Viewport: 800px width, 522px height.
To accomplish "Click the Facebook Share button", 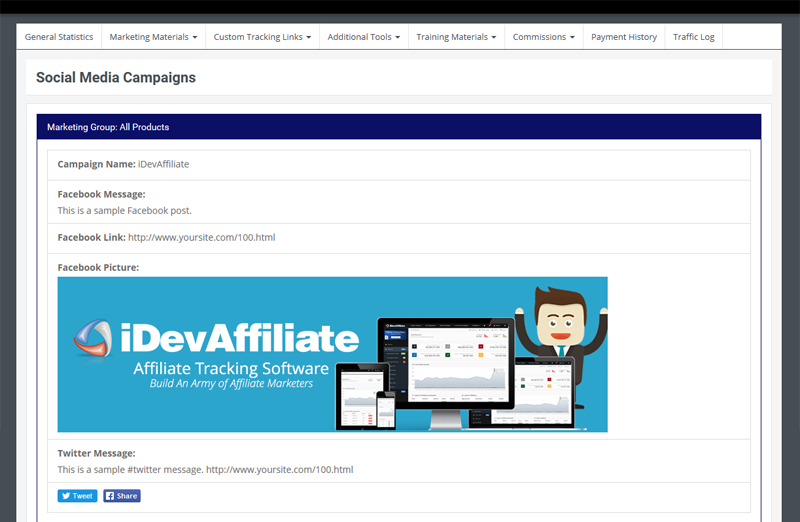I will pyautogui.click(x=122, y=496).
